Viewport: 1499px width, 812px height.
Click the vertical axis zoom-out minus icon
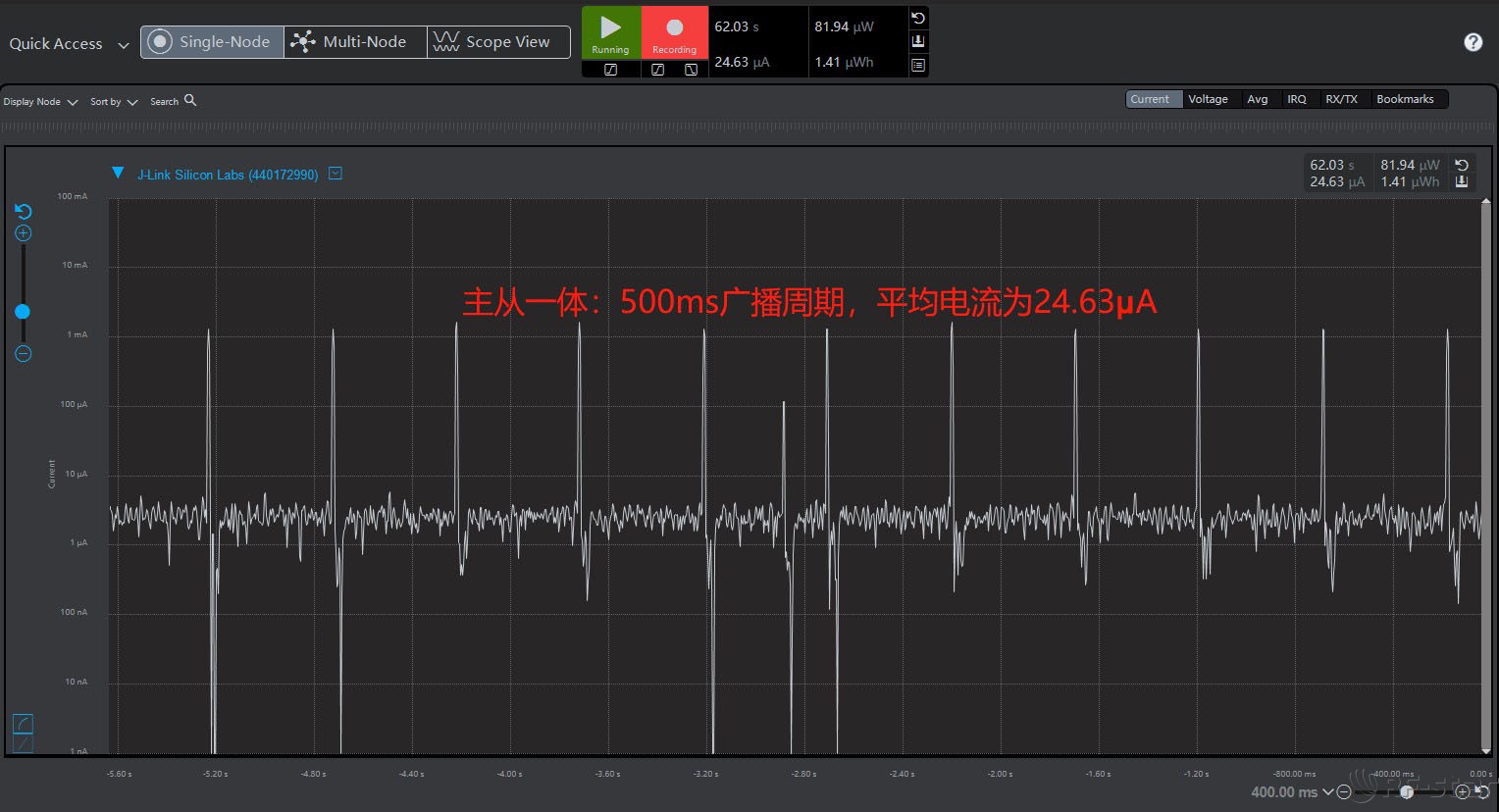tap(24, 354)
